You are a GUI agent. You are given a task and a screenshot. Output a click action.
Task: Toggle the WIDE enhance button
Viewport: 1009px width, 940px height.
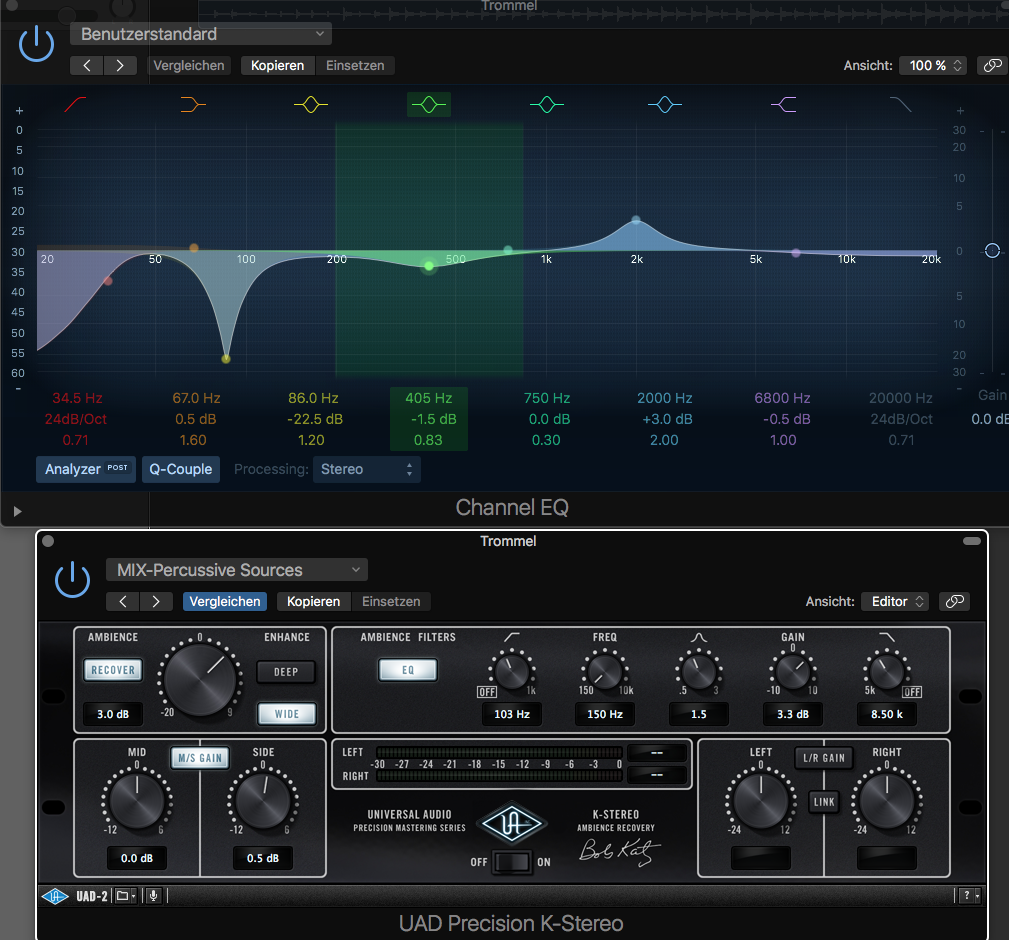286,714
